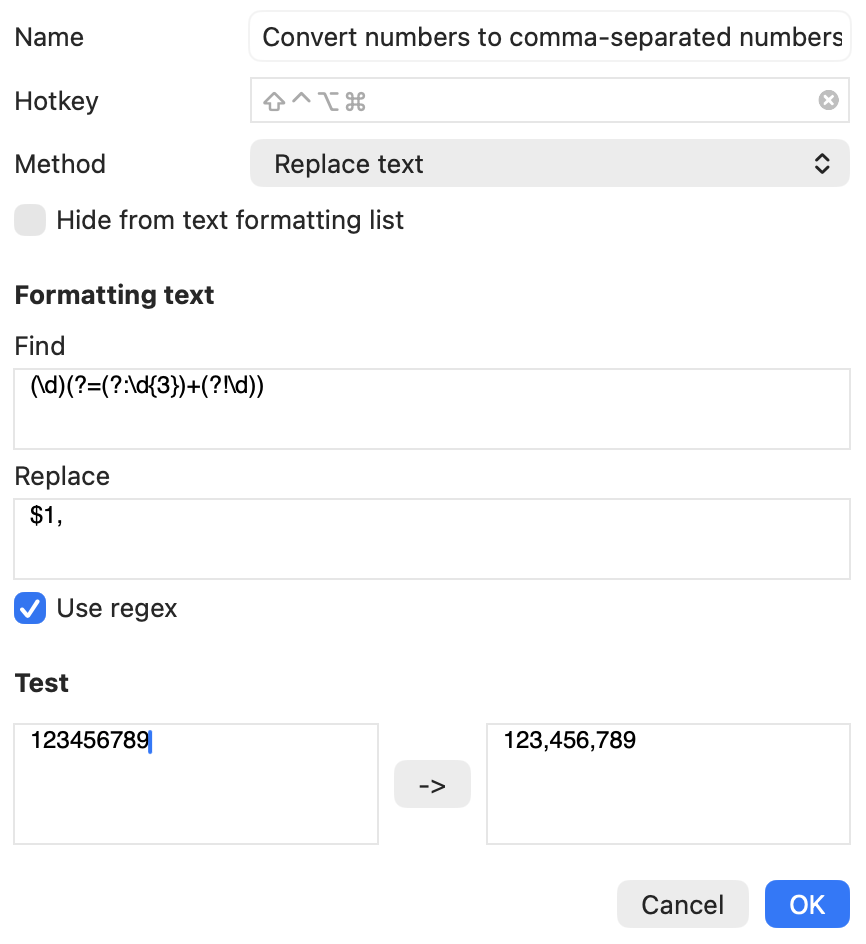Clear the hotkey with the x icon

(x=828, y=100)
